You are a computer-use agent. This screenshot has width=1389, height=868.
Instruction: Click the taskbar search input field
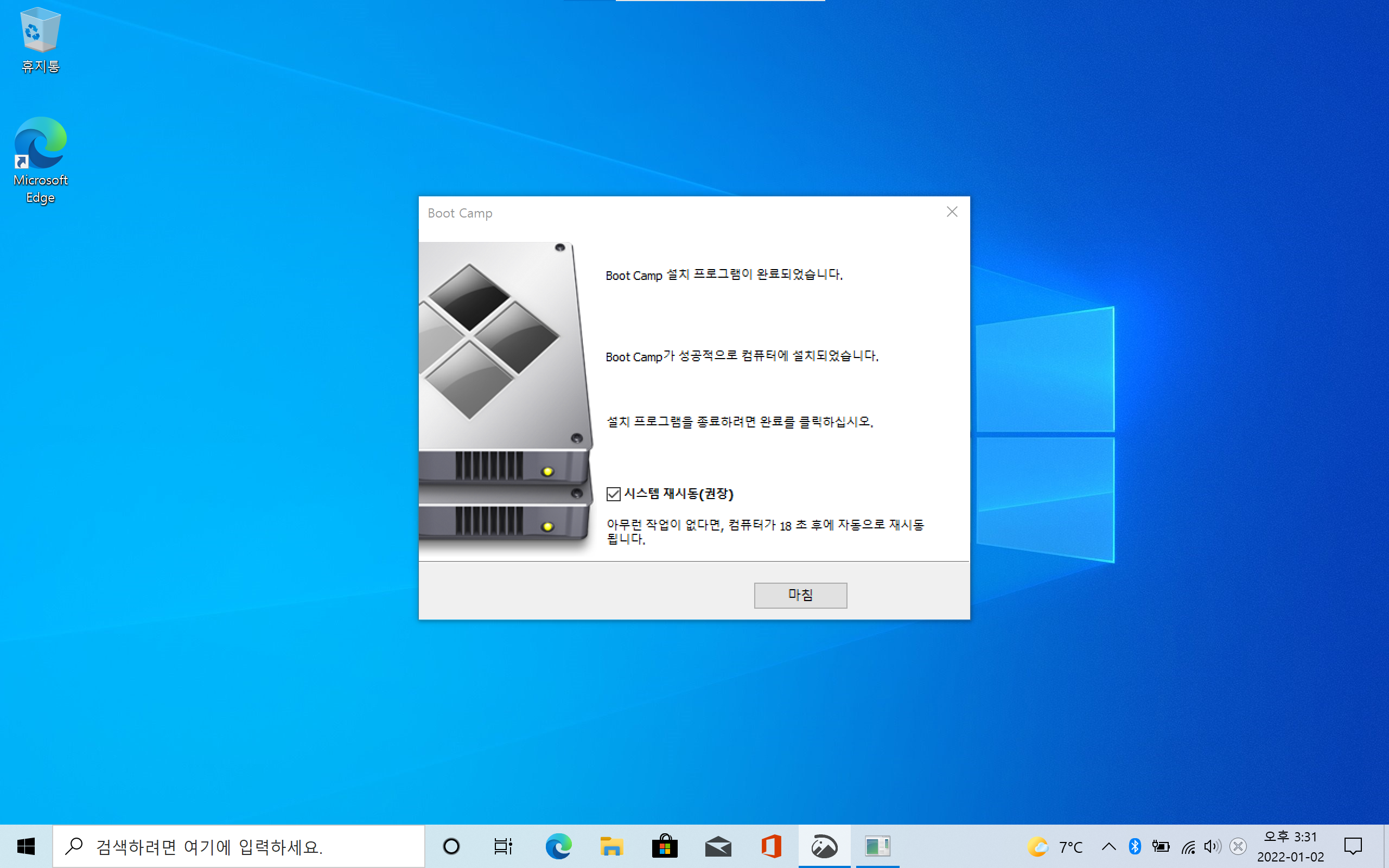[238, 846]
